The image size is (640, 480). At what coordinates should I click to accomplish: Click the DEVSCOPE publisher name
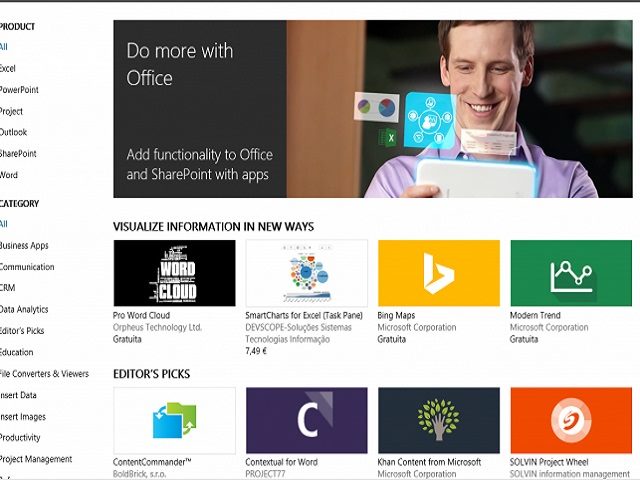(298, 333)
